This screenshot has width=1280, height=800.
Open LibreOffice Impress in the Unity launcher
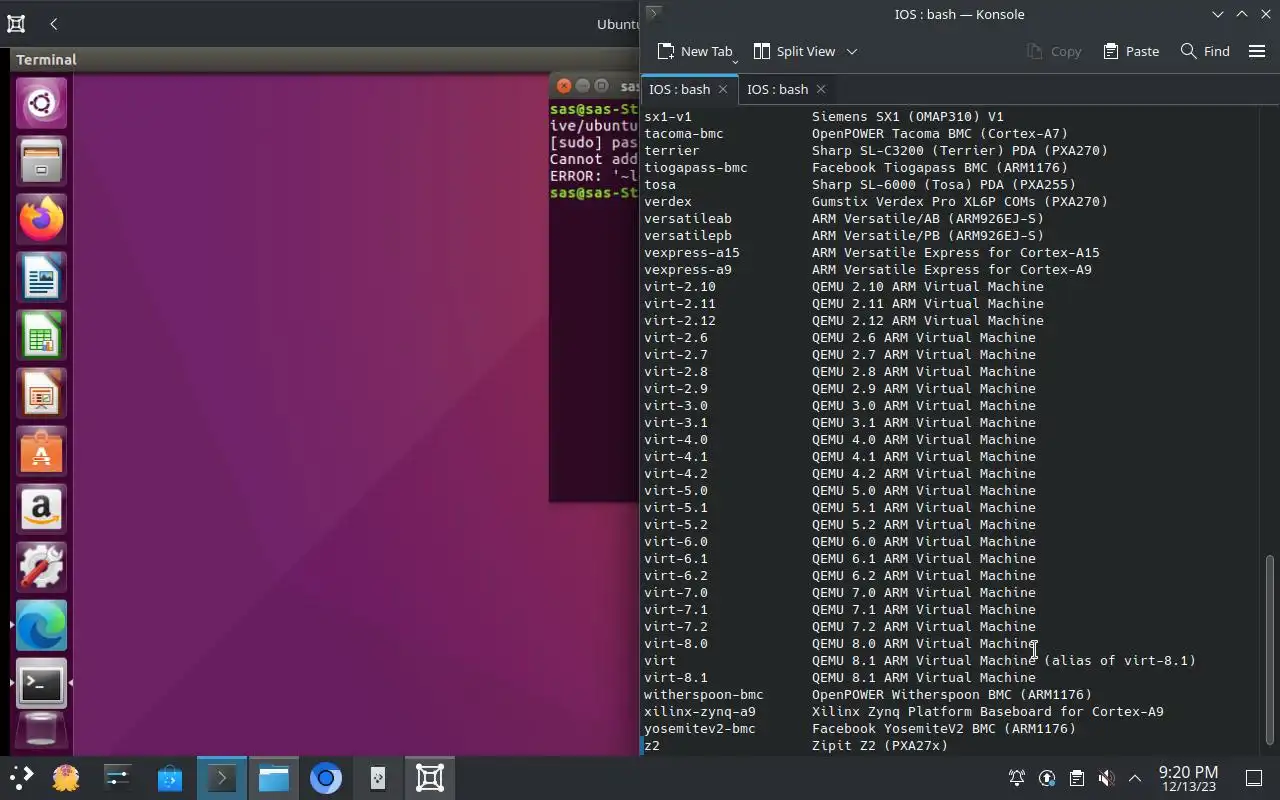41,393
